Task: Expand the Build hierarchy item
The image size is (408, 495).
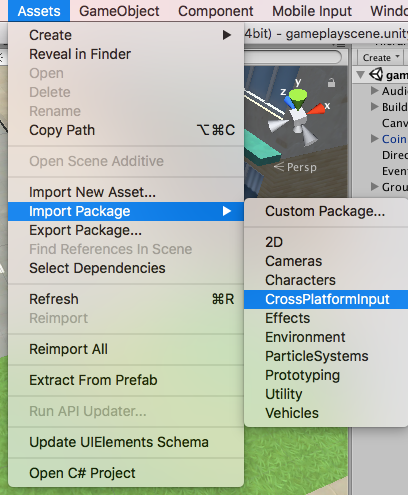Action: 375,106
